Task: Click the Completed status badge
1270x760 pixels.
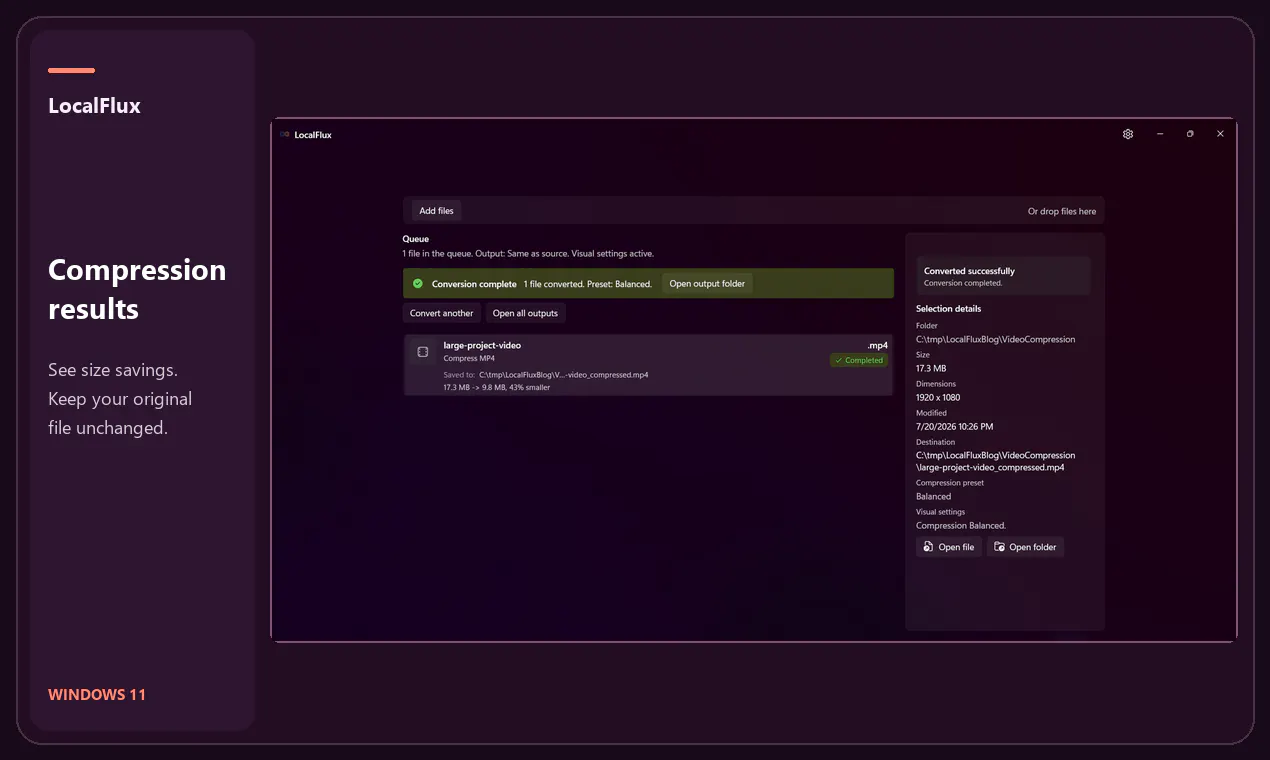Action: pos(859,360)
